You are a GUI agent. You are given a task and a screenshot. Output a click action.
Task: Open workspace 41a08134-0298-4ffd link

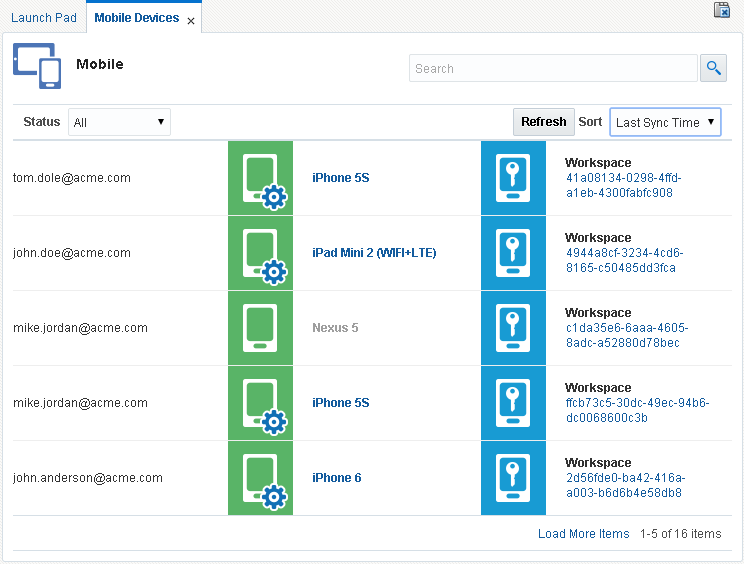pyautogui.click(x=623, y=185)
